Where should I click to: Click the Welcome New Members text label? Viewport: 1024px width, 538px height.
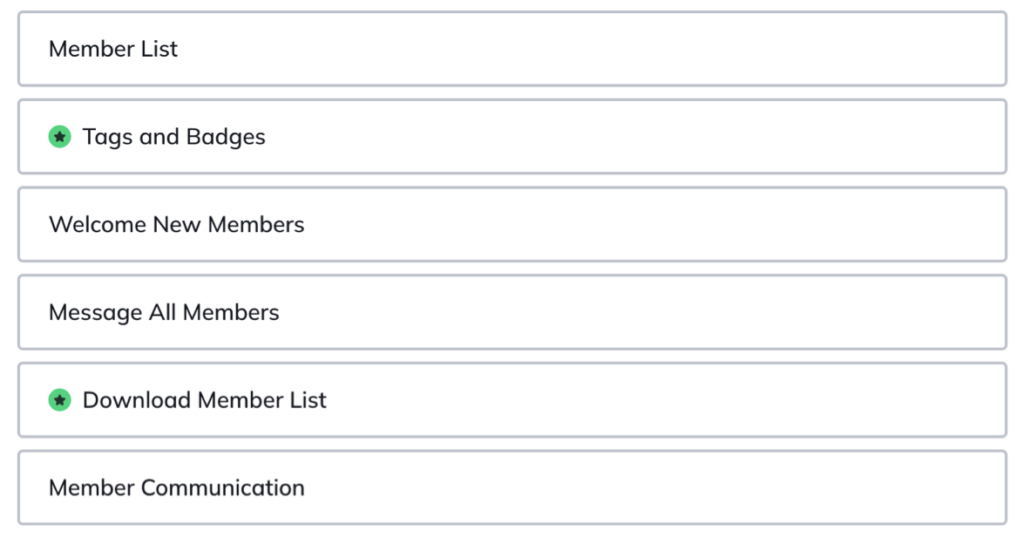coord(176,224)
